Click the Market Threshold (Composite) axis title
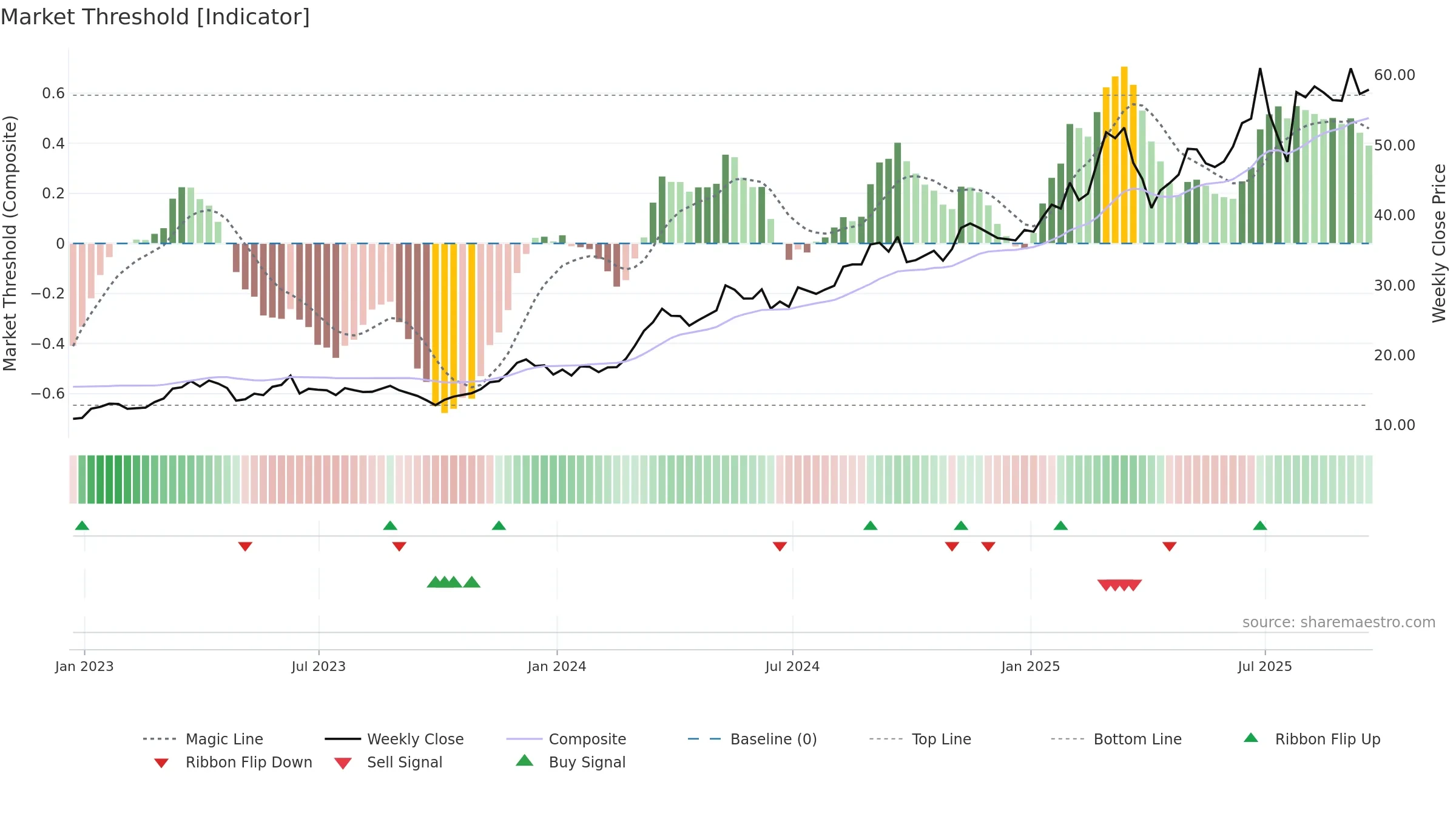This screenshot has width=1456, height=819. (10, 243)
